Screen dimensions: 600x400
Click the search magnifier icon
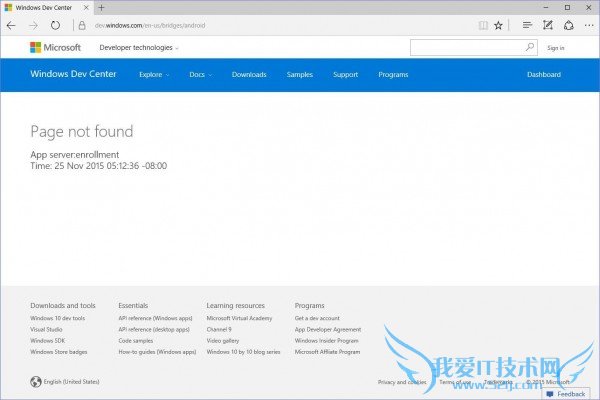(x=530, y=47)
